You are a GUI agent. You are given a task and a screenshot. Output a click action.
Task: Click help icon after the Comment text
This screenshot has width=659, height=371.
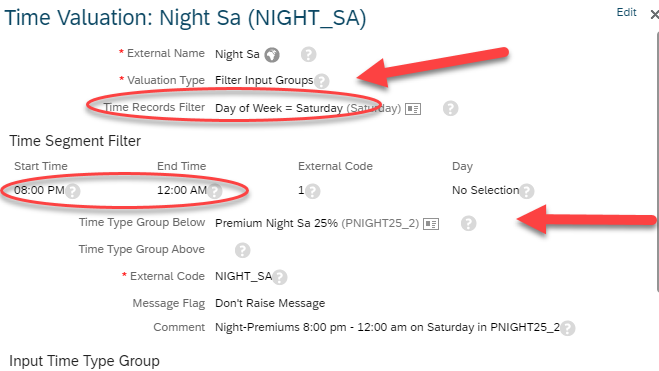(567, 328)
